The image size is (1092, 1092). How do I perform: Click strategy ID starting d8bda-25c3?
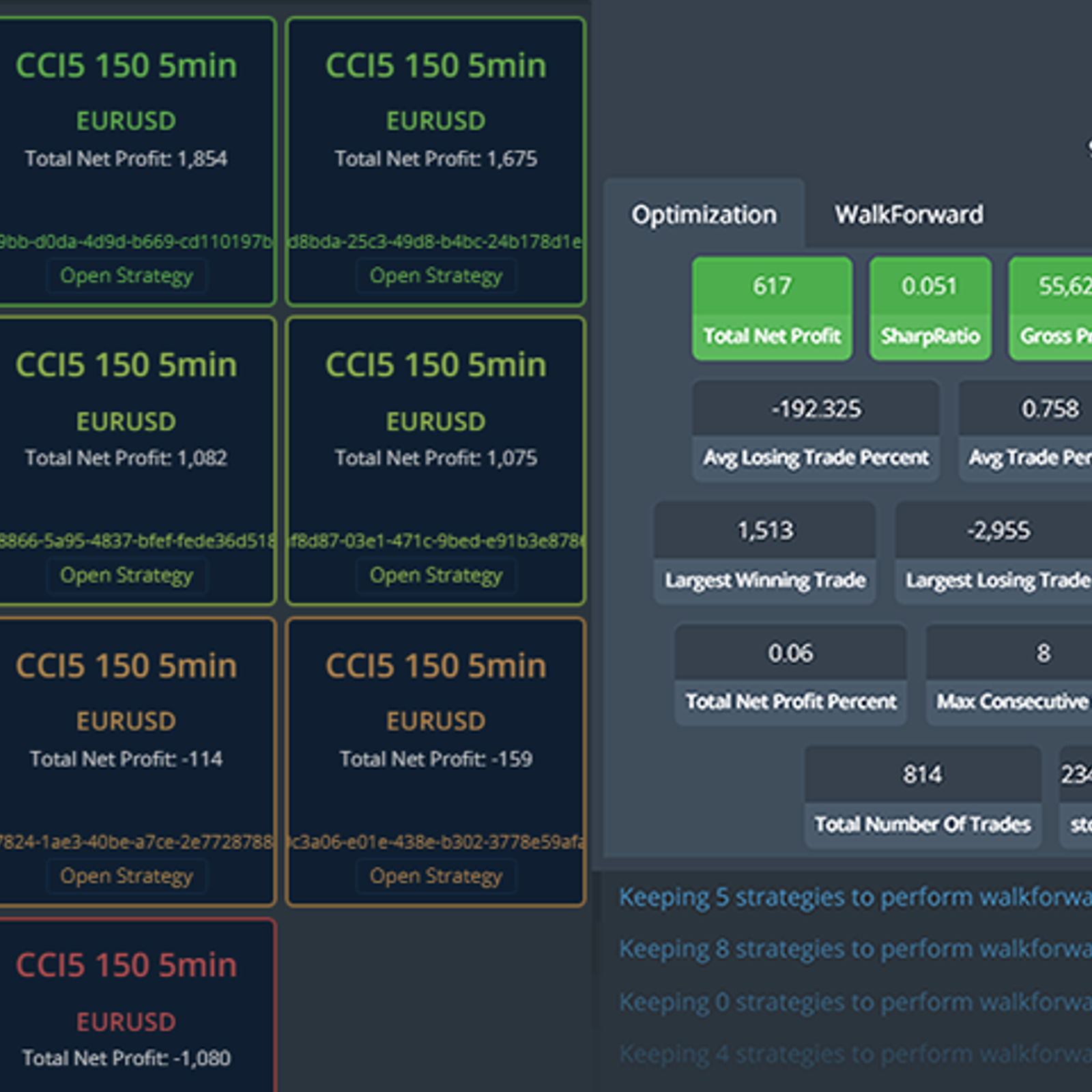point(436,242)
